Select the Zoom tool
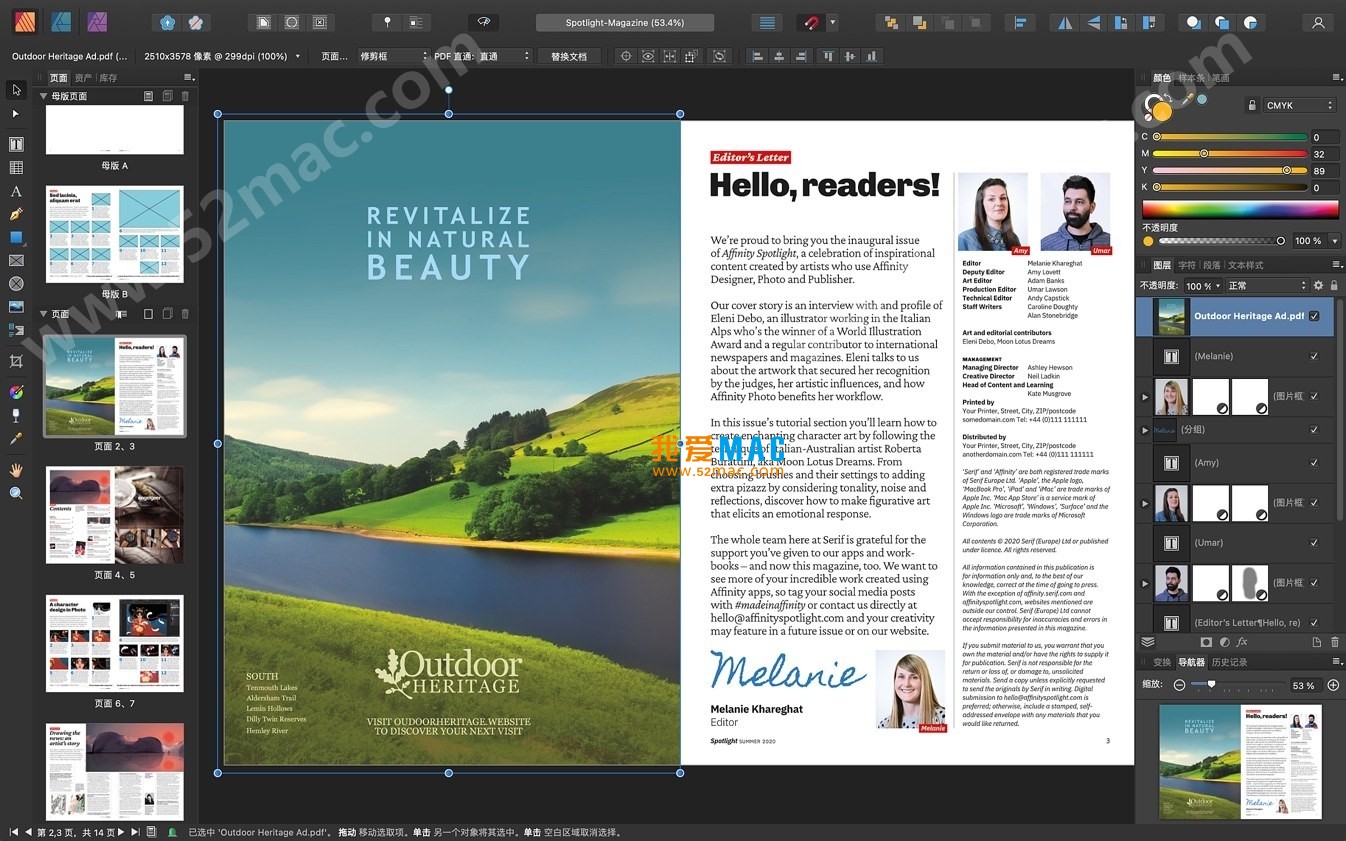The height and width of the screenshot is (841, 1346). [x=16, y=493]
